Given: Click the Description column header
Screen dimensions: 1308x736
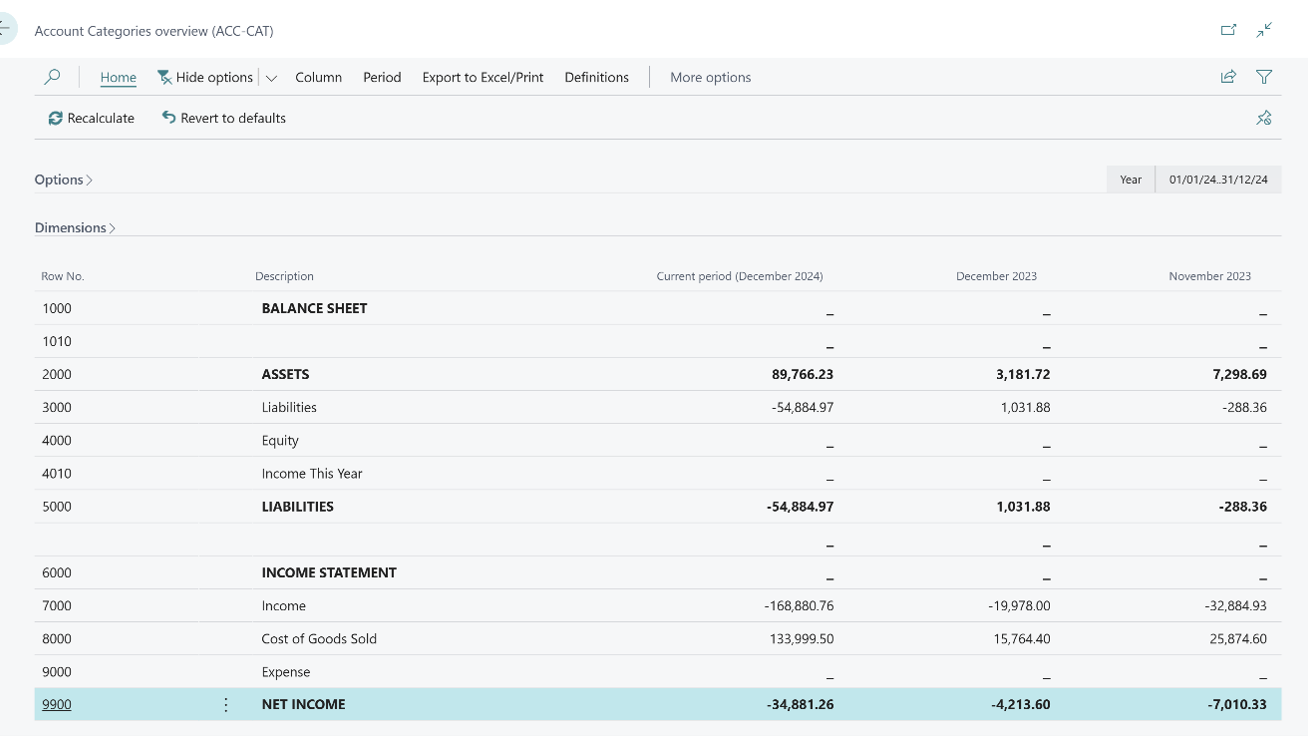Looking at the screenshot, I should coord(284,276).
